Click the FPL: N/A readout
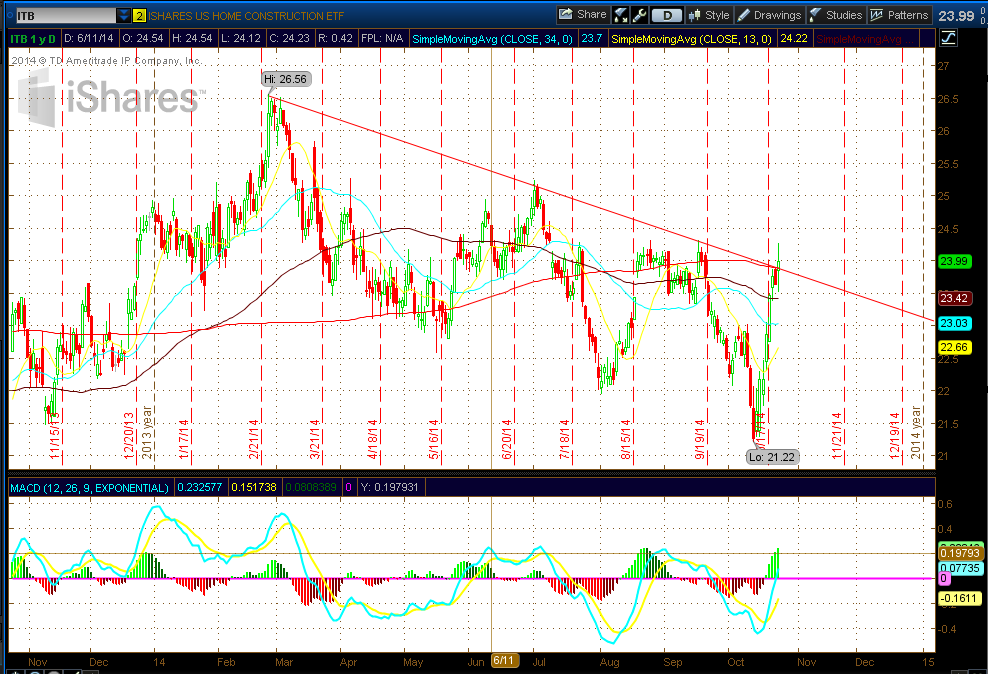Image resolution: width=988 pixels, height=674 pixels. [x=382, y=38]
